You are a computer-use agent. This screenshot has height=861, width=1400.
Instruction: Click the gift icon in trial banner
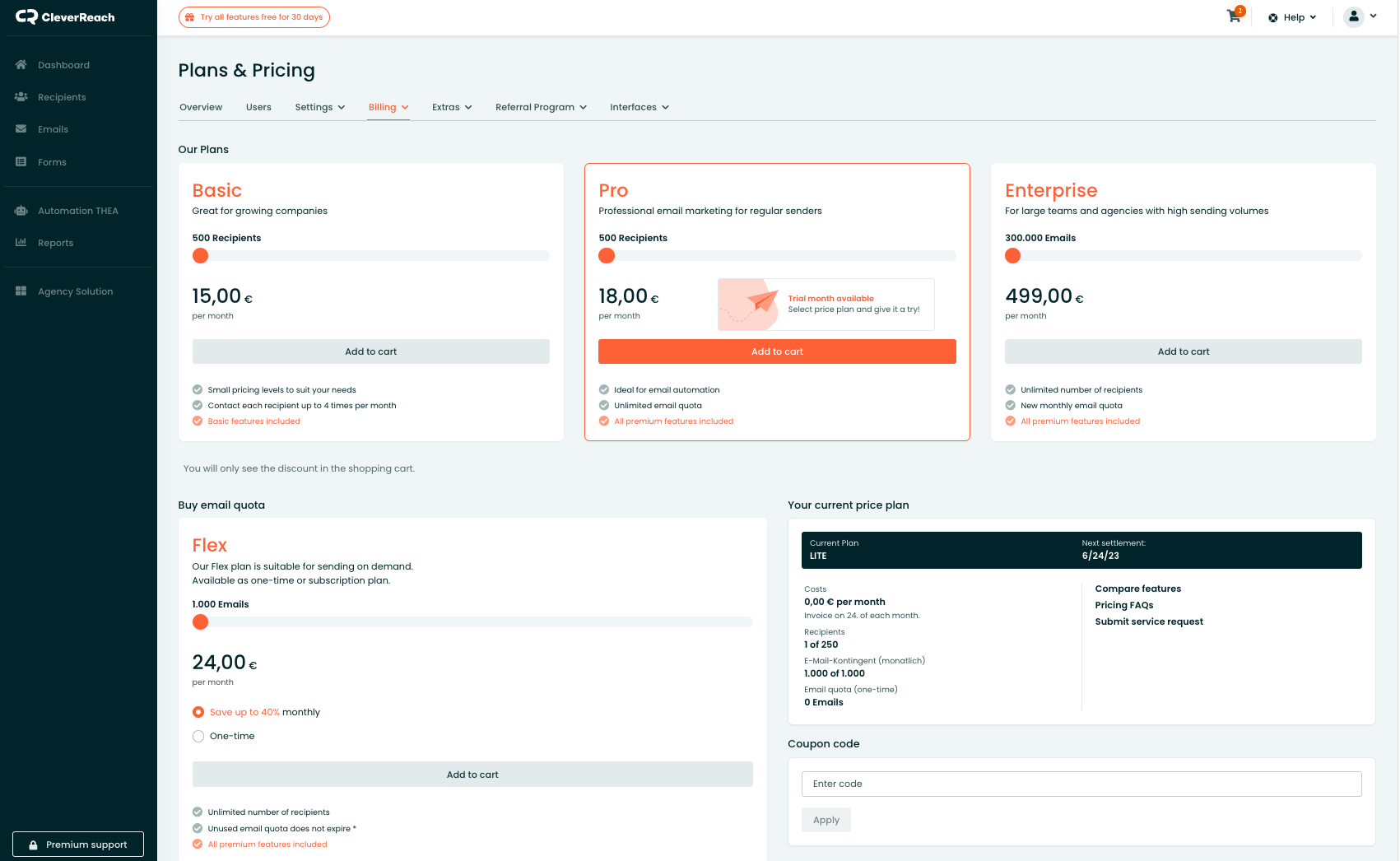point(190,17)
